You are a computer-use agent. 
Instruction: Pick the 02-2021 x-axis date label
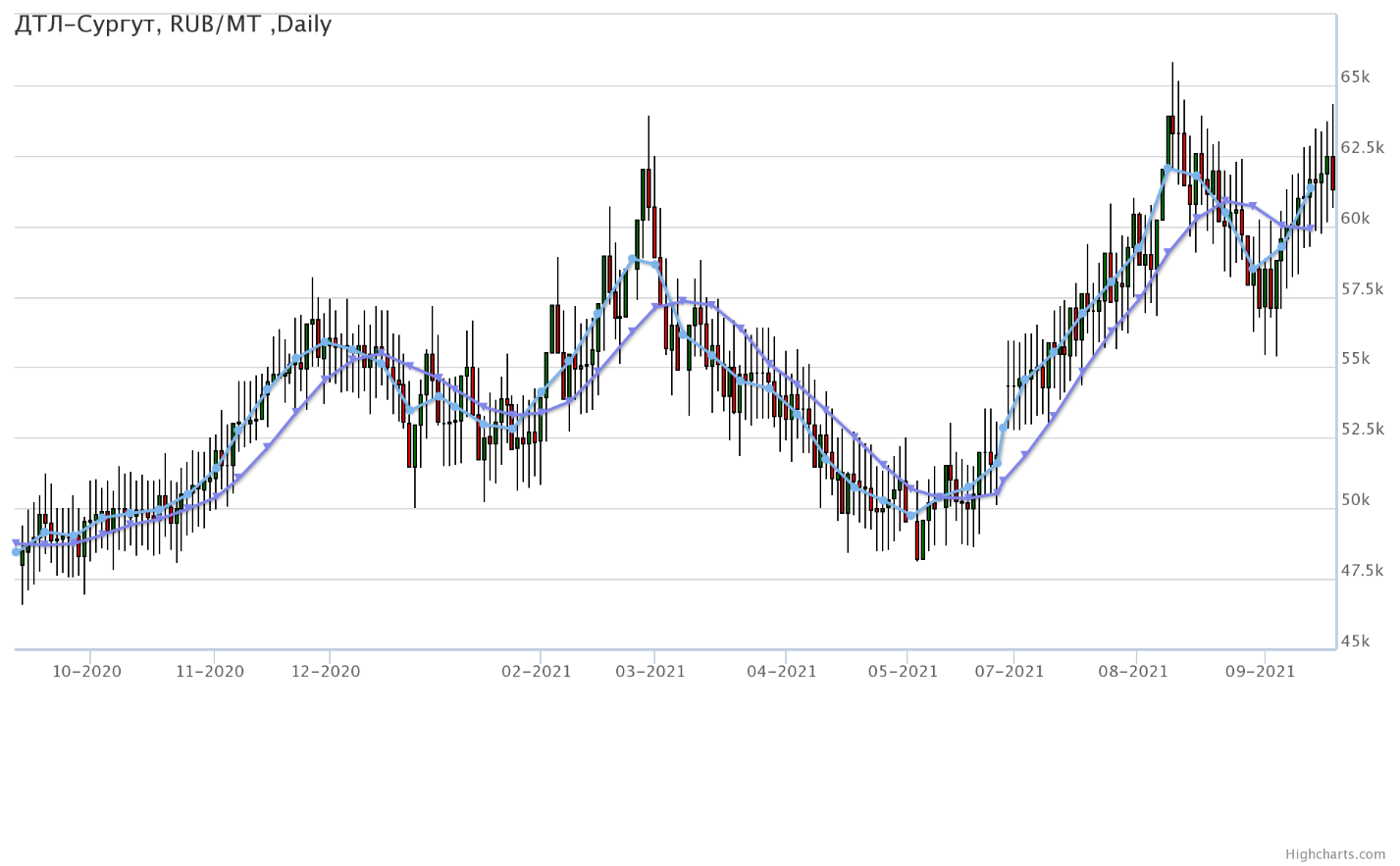point(537,672)
